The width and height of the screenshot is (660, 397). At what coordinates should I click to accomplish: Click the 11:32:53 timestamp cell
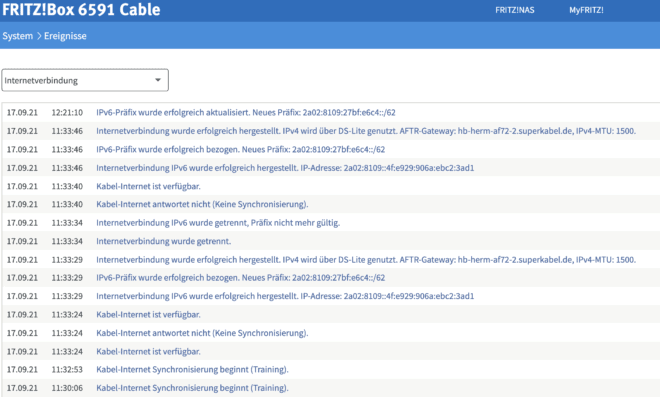(x=67, y=370)
